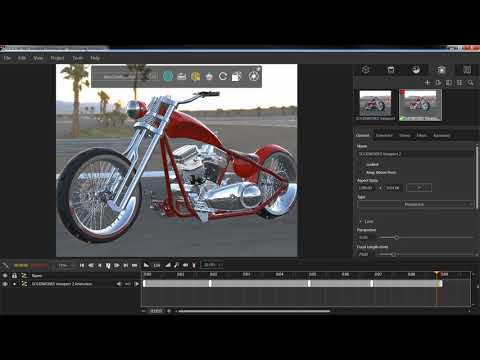The image size is (480, 360).
Task: Play the animation
Action: click(x=108, y=265)
